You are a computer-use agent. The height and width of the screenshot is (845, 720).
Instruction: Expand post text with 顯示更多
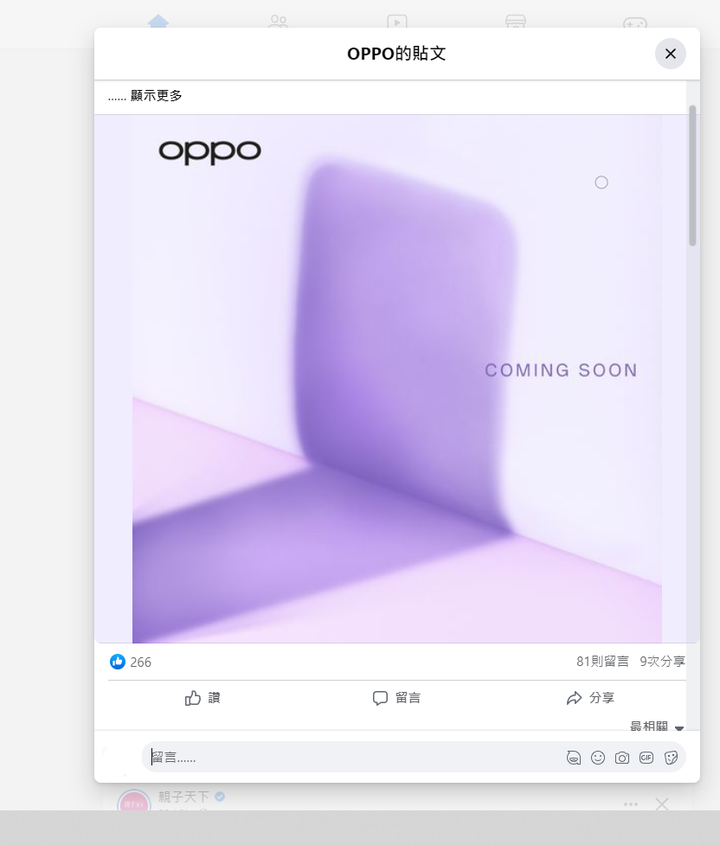coord(156,96)
